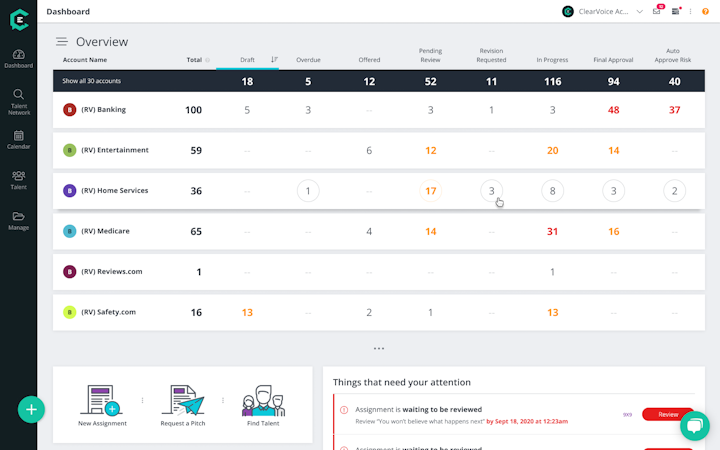Image resolution: width=720 pixels, height=450 pixels.
Task: Select the Offered column header
Action: (369, 60)
